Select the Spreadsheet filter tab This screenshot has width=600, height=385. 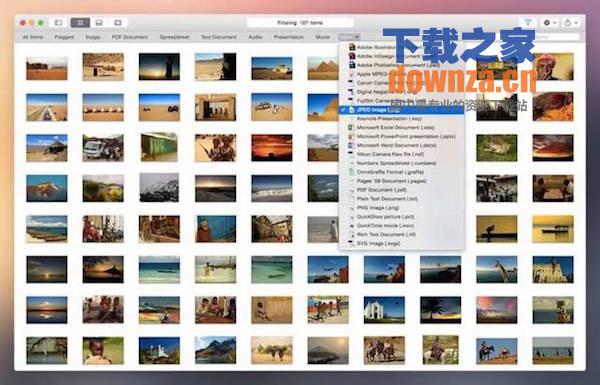click(174, 37)
